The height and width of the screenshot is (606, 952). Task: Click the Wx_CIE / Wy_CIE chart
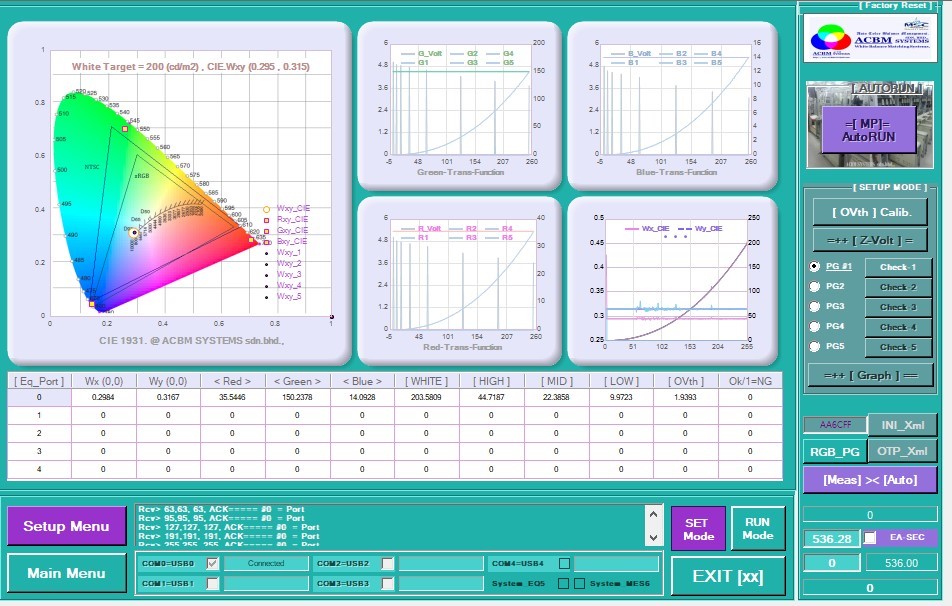(x=673, y=281)
